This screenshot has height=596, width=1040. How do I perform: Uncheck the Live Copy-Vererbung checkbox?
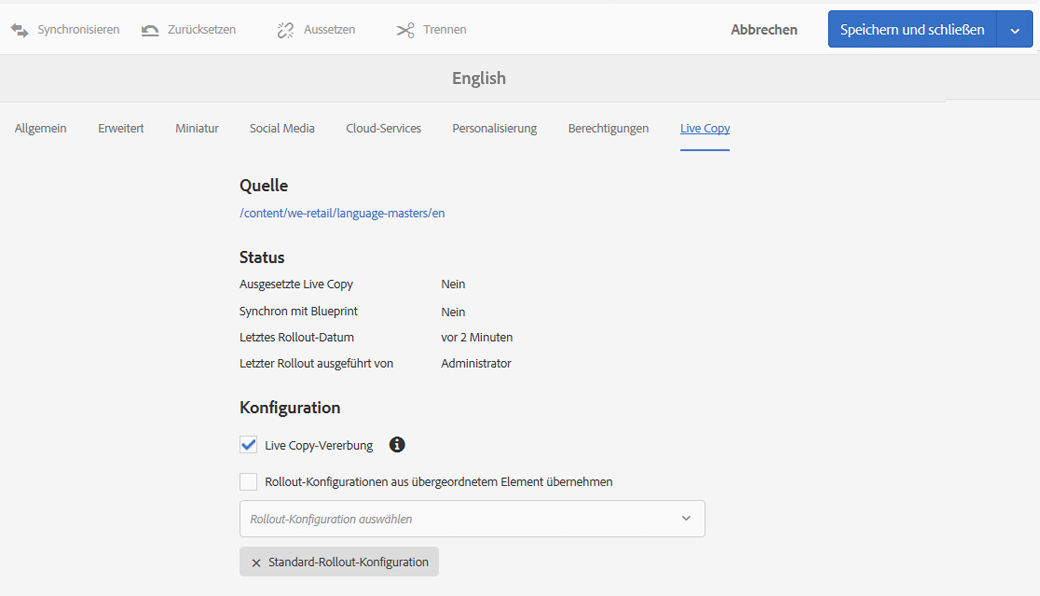click(249, 445)
